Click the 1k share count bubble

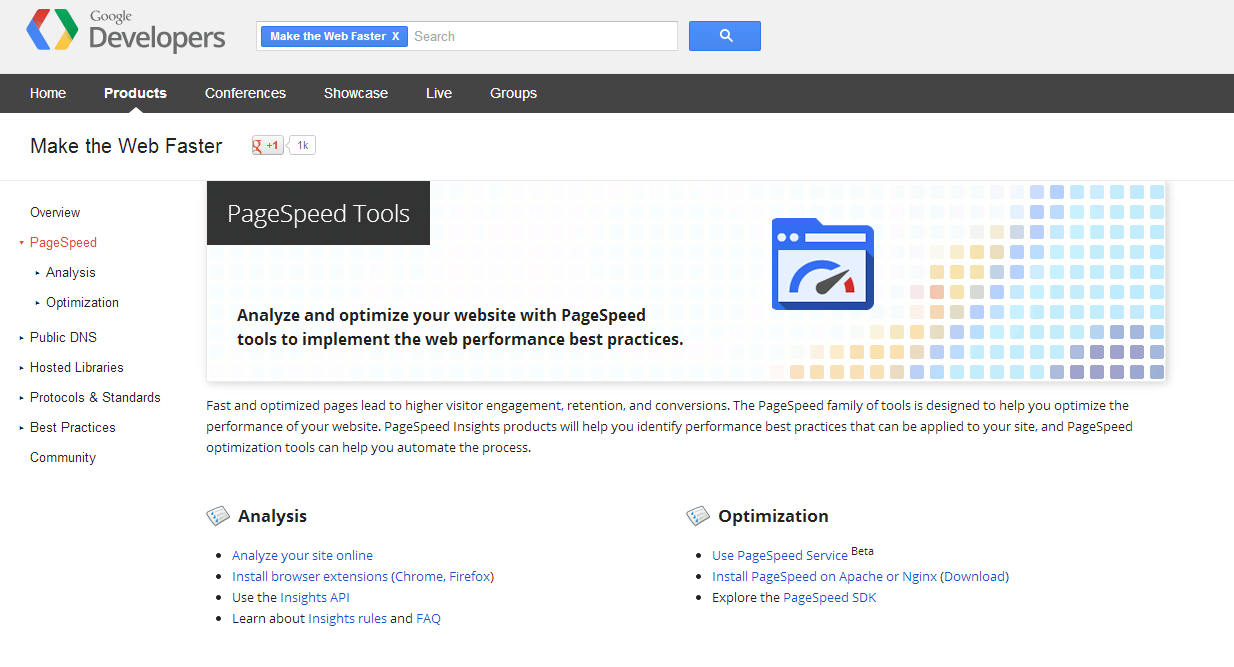(x=302, y=146)
